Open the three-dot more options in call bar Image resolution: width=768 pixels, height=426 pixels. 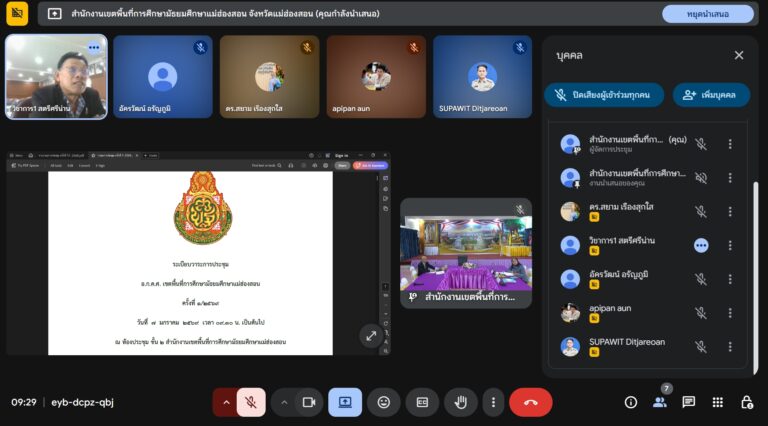[x=492, y=402]
